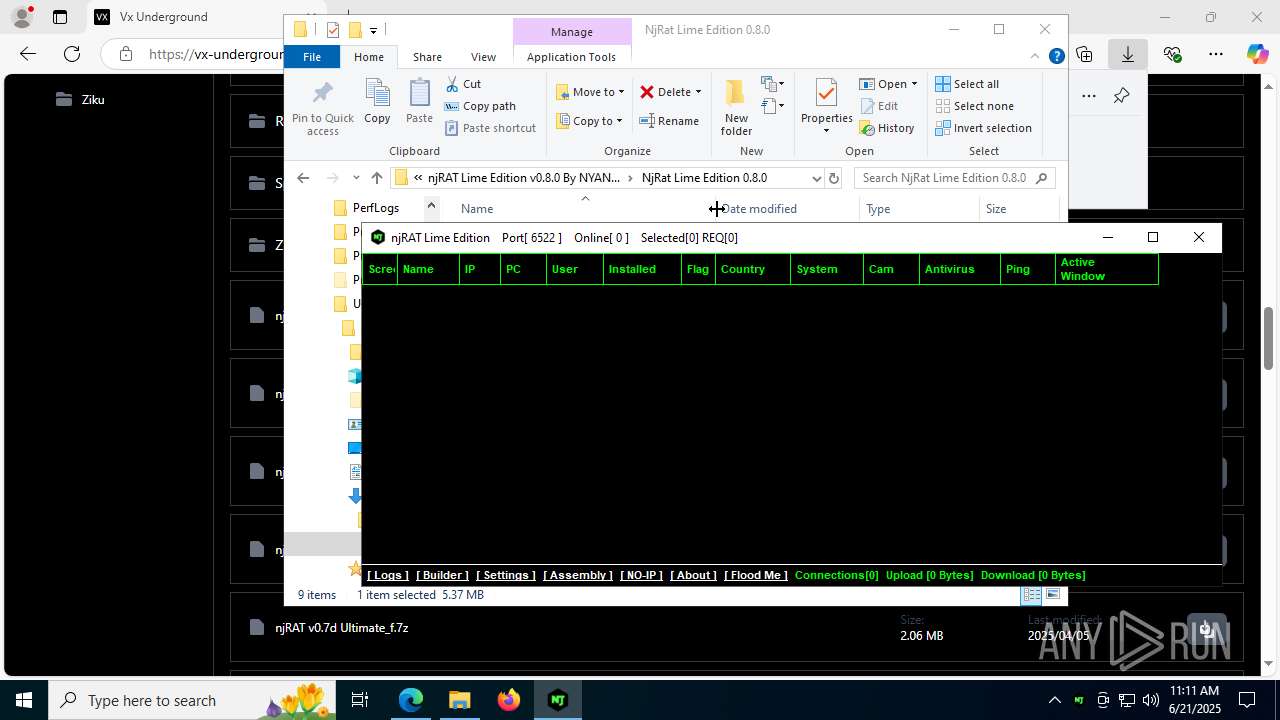The height and width of the screenshot is (720, 1280).
Task: Open browser Settings and more menu
Action: pos(1216,54)
